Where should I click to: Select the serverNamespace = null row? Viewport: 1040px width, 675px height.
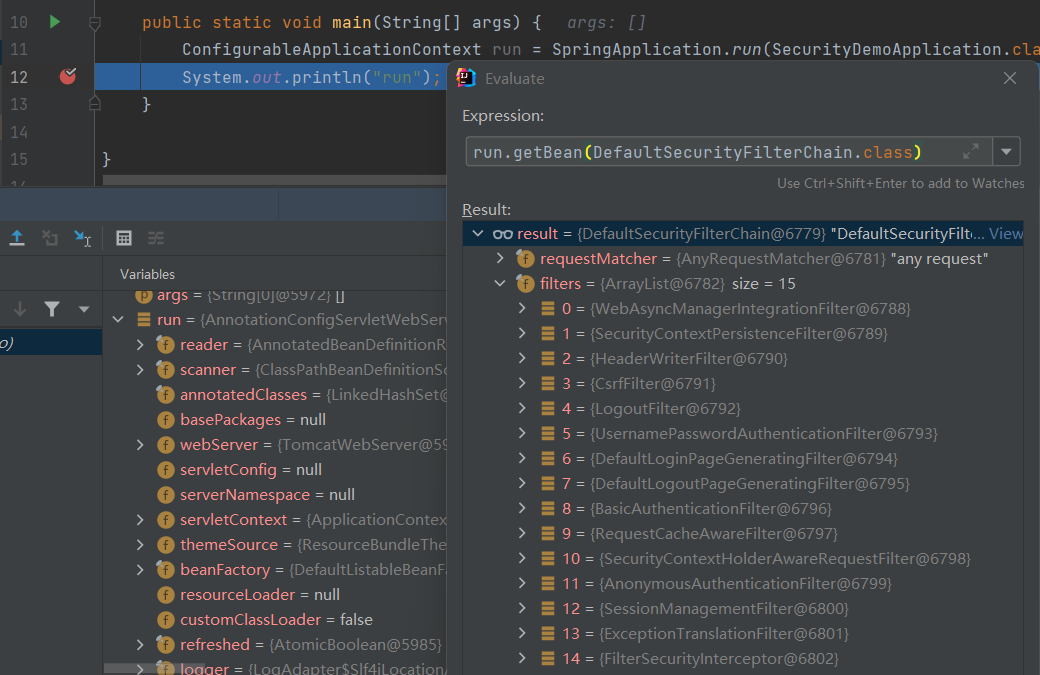275,495
